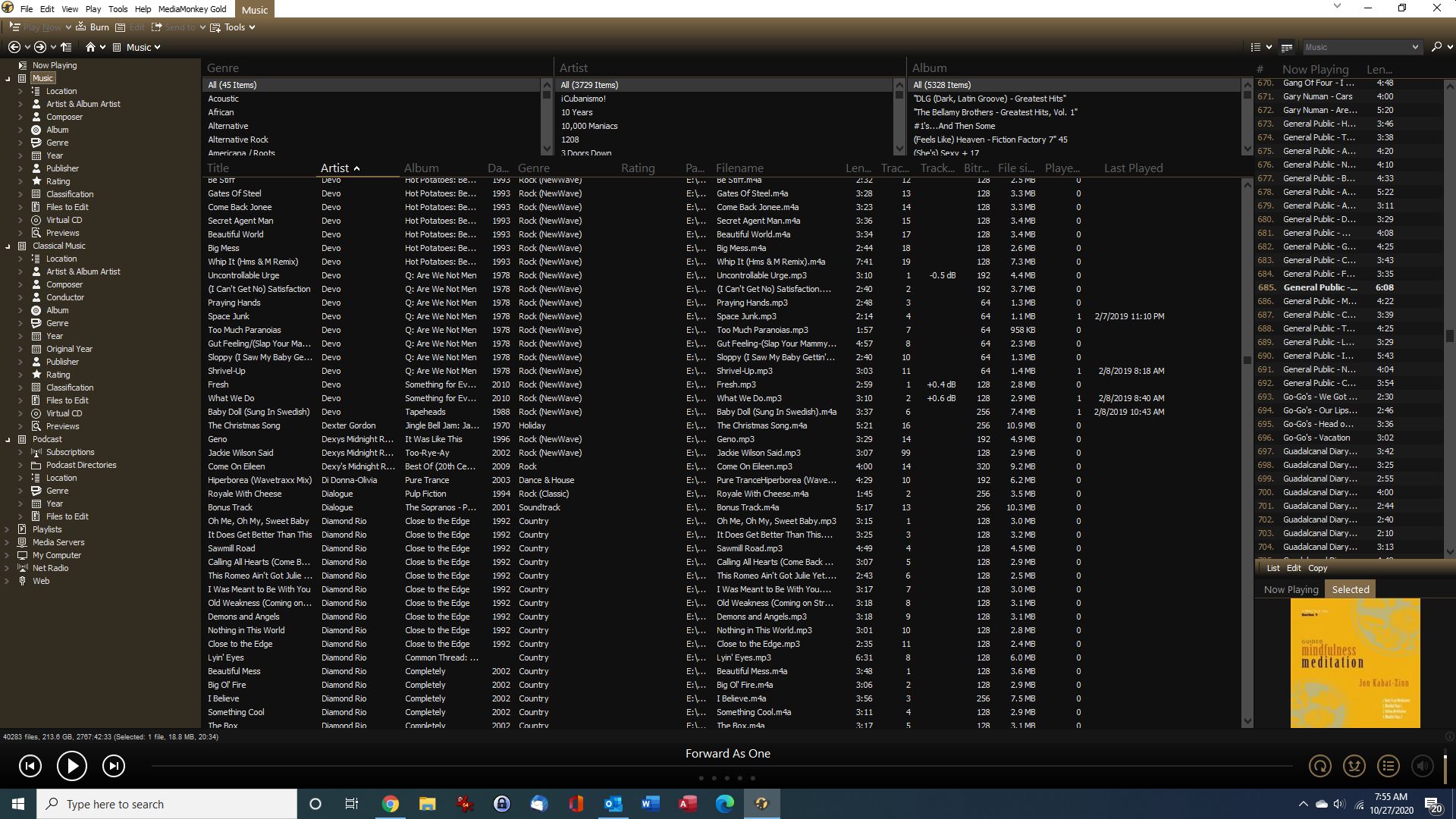Click the Artist & Album Artist icon under Music
The image size is (1456, 819).
(x=36, y=104)
